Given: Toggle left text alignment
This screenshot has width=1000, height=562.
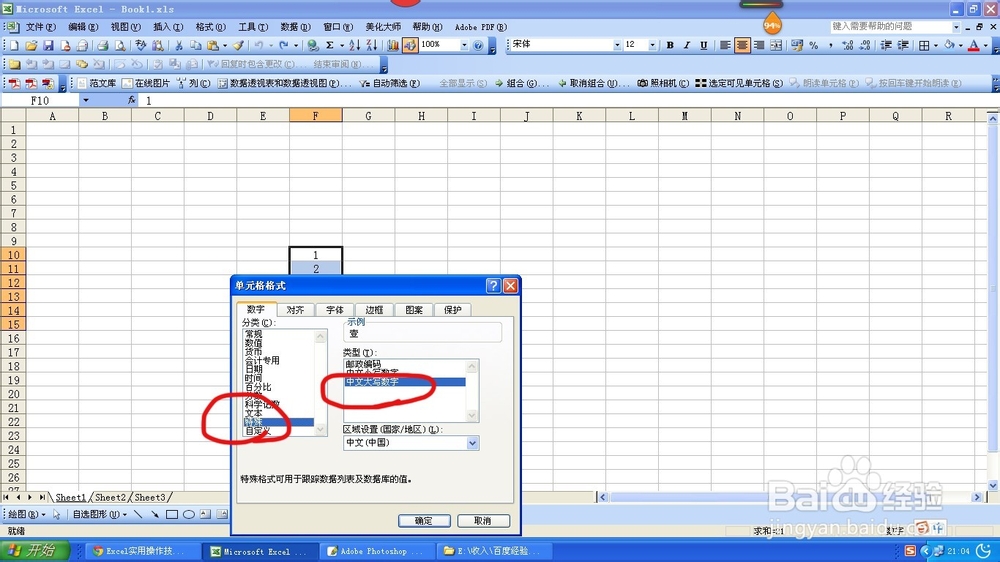Looking at the screenshot, I should click(x=725, y=45).
